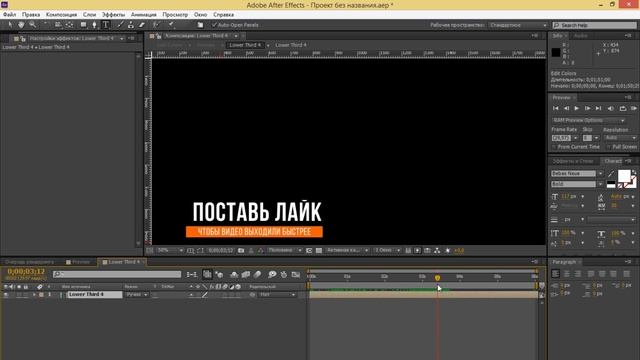Click the white fill color swatch
640x360 pixels.
point(624,176)
